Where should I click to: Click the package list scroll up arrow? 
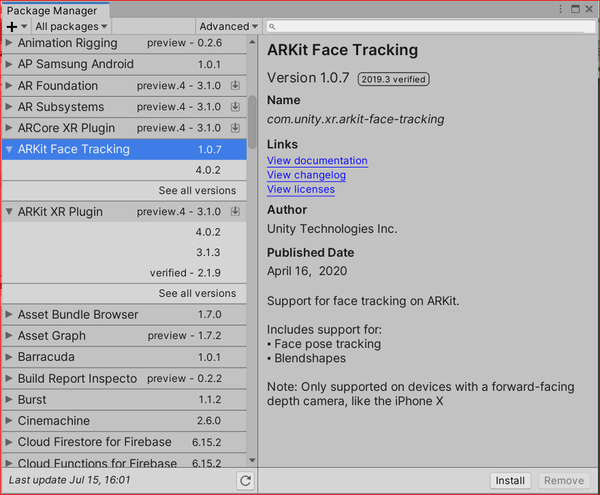(x=252, y=42)
